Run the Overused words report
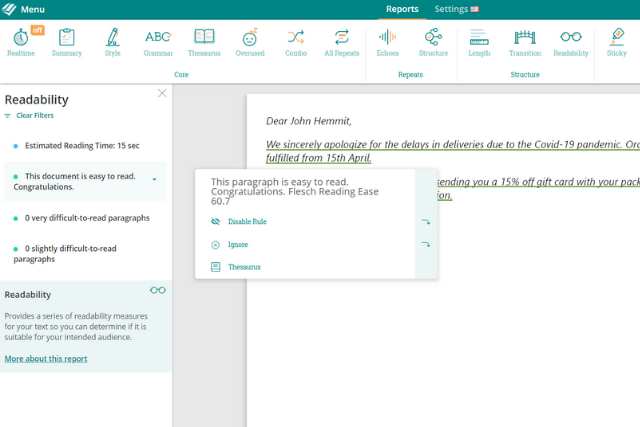 click(250, 42)
